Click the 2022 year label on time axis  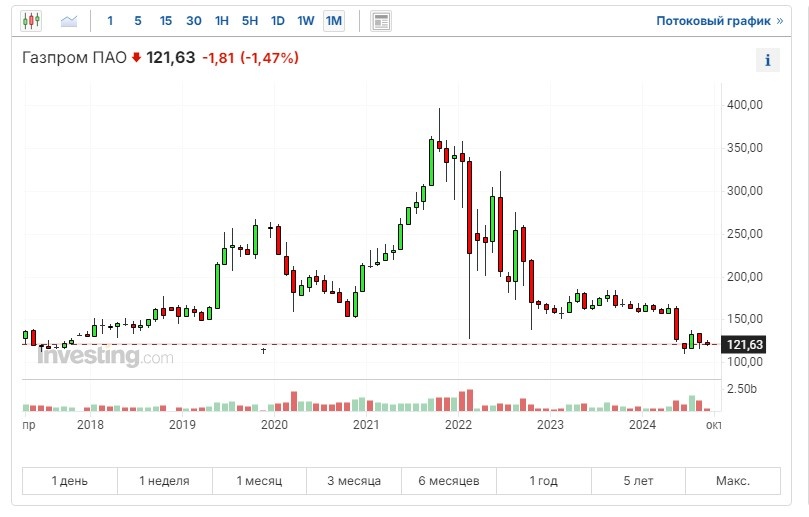(x=458, y=425)
